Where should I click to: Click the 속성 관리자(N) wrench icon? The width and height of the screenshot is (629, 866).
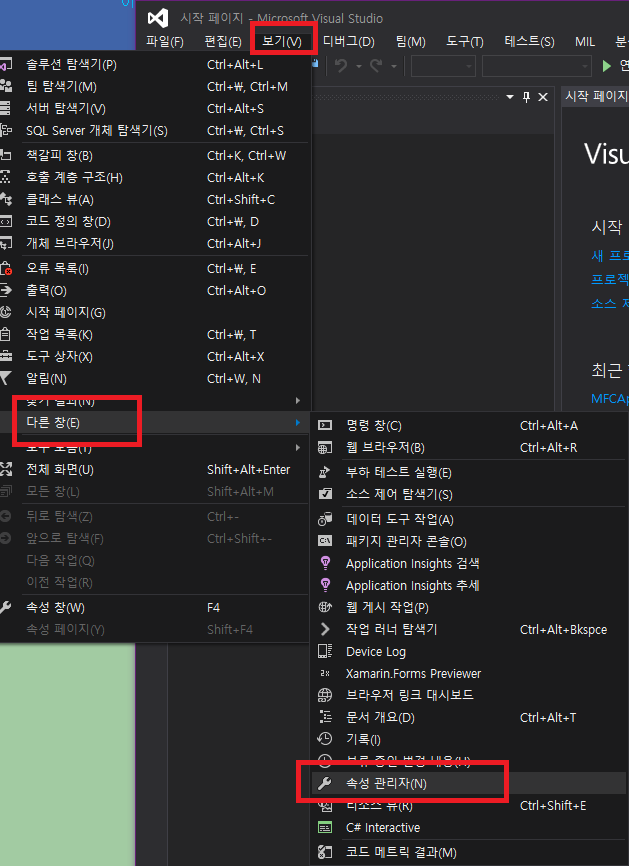tap(325, 783)
